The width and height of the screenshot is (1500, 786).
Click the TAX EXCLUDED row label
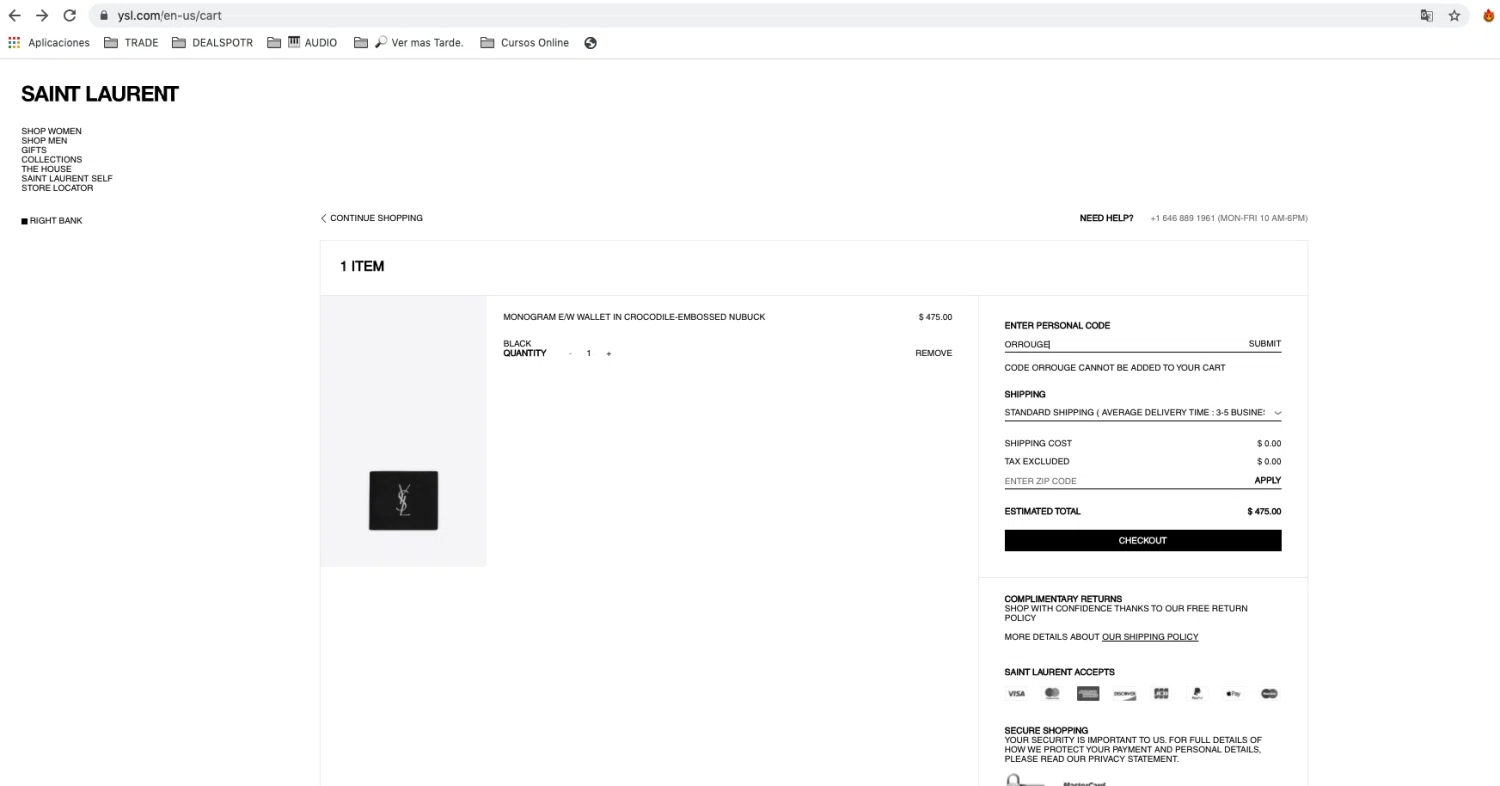coord(1037,461)
